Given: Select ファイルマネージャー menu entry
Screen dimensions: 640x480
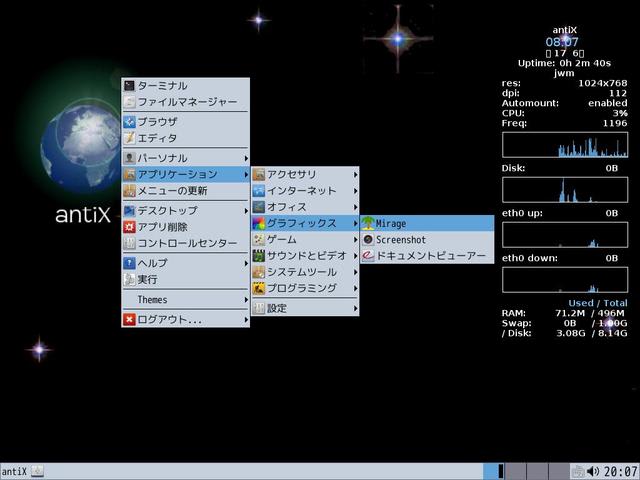Looking at the screenshot, I should pos(186,102).
